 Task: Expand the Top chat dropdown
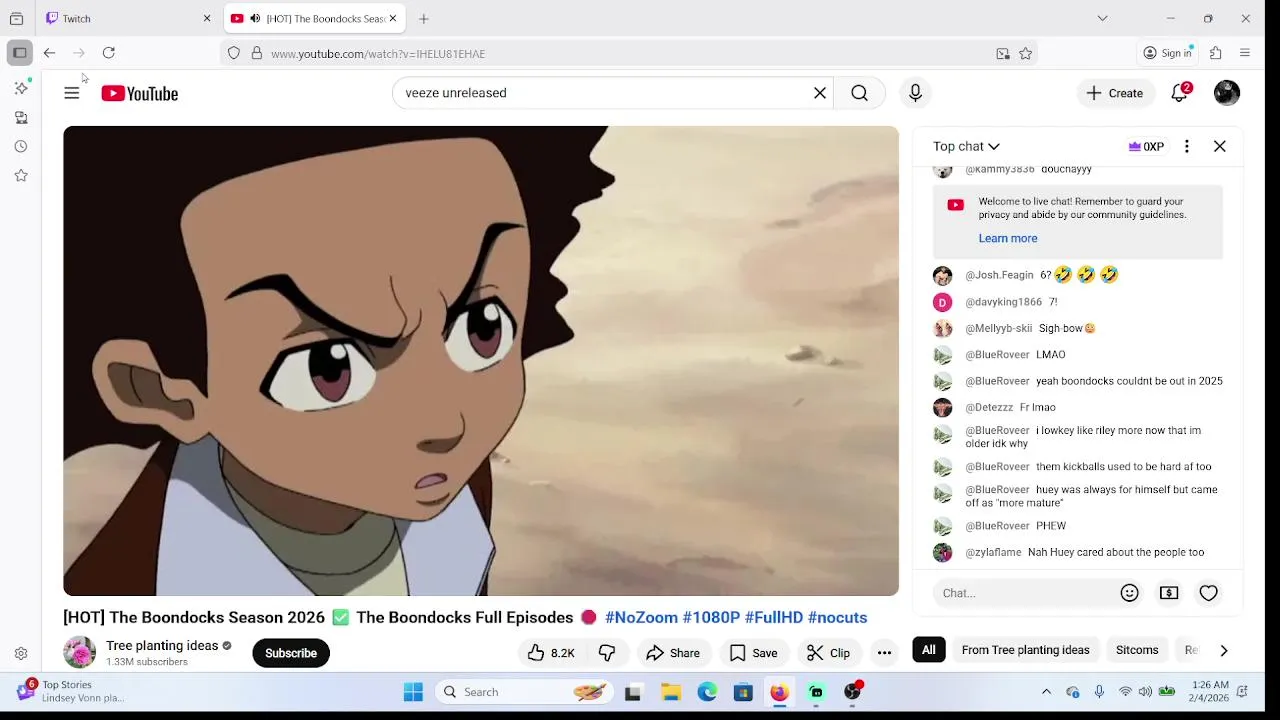pos(966,146)
